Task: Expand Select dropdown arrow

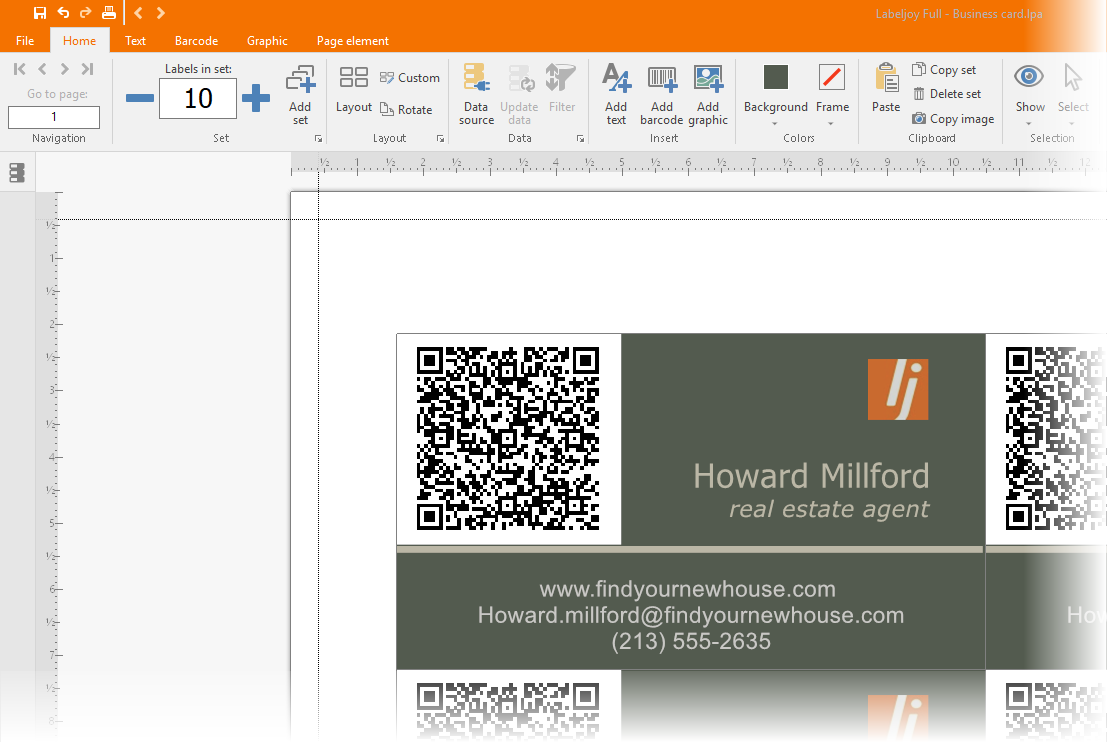Action: pos(1072,124)
